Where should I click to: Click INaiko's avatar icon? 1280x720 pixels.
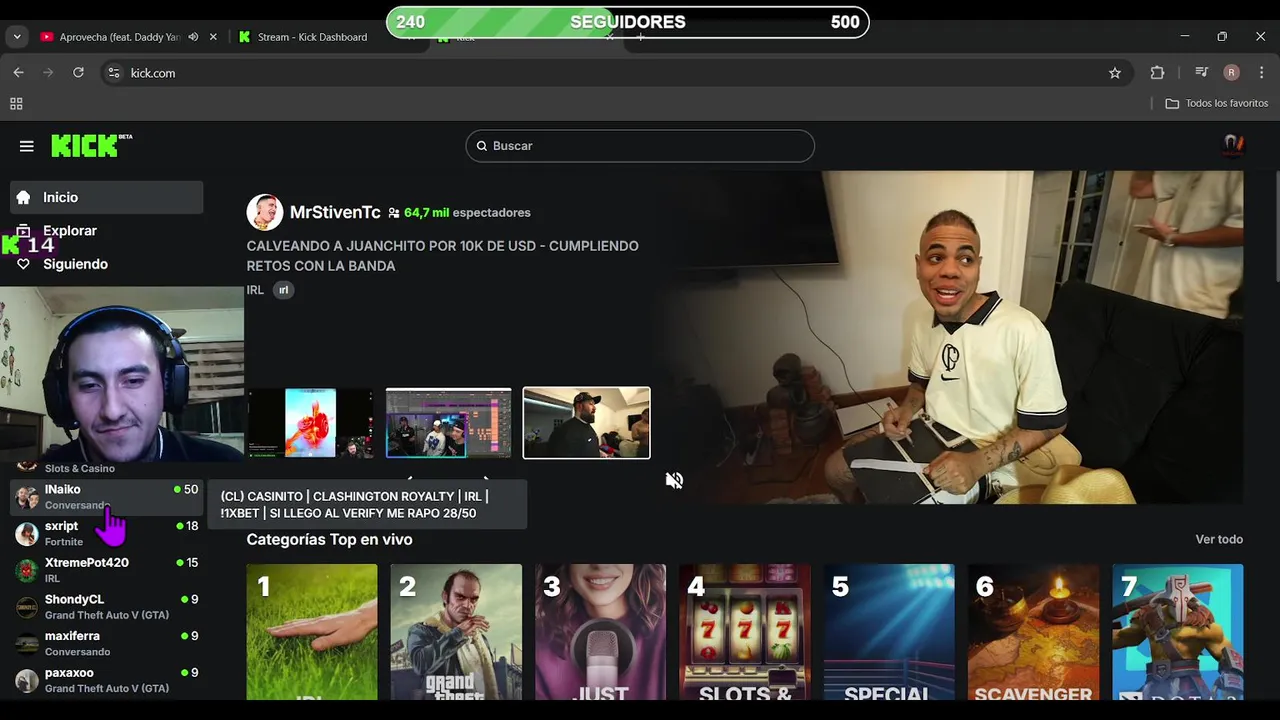tap(27, 497)
